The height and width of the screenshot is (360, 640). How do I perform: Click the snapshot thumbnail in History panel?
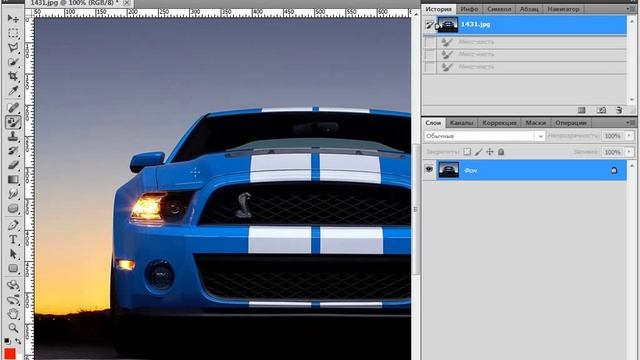[x=448, y=25]
